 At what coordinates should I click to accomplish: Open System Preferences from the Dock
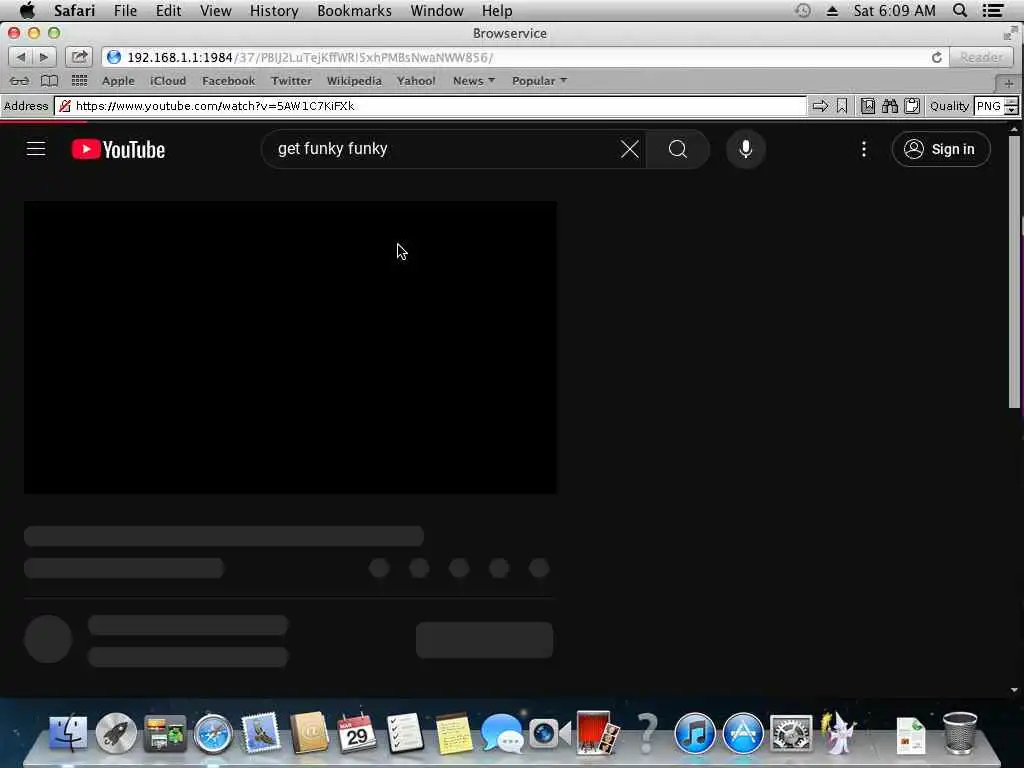[791, 733]
